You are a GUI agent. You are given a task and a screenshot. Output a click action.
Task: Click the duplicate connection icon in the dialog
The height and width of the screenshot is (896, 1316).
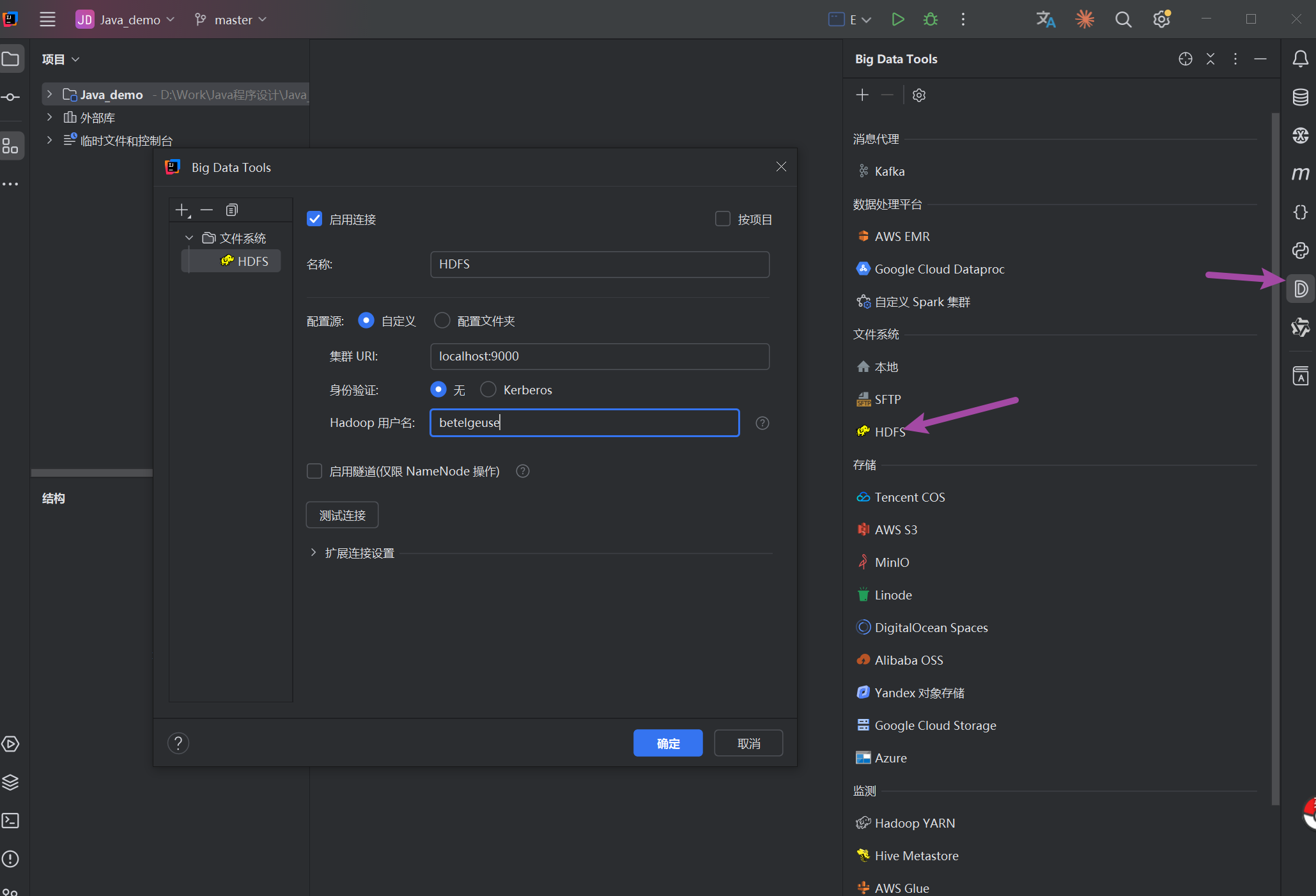[x=232, y=210]
